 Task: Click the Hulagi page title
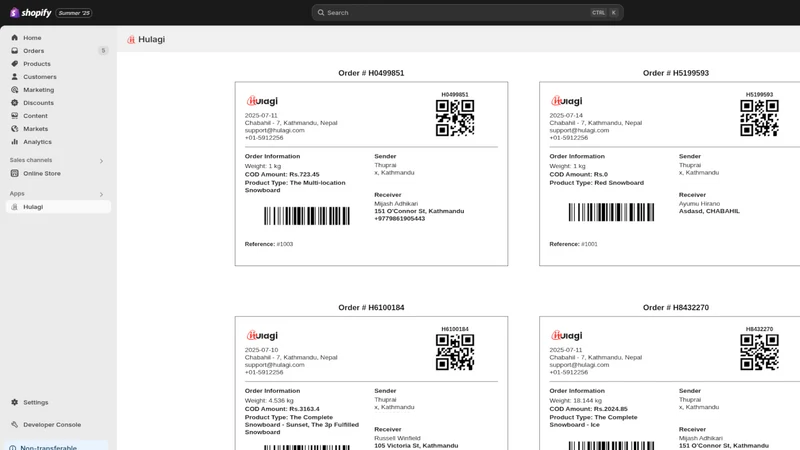click(152, 39)
